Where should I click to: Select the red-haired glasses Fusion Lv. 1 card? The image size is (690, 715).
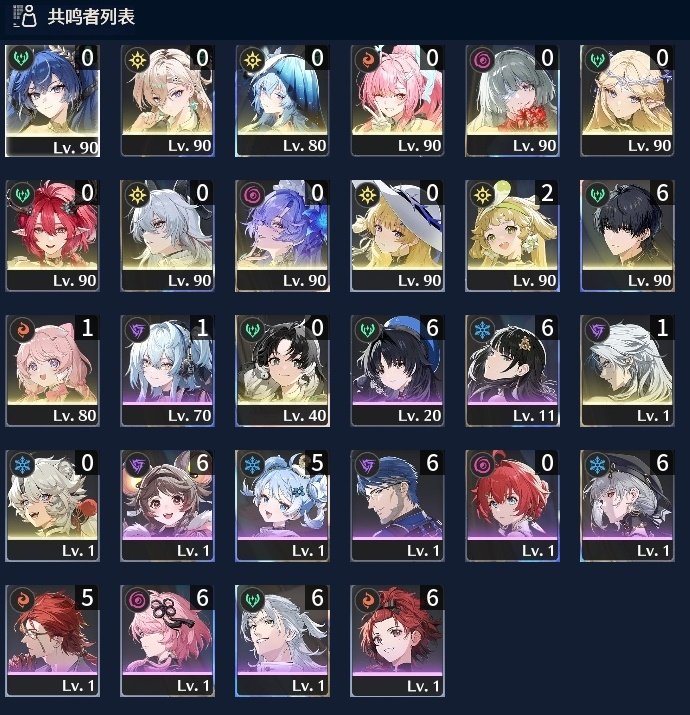(52, 641)
